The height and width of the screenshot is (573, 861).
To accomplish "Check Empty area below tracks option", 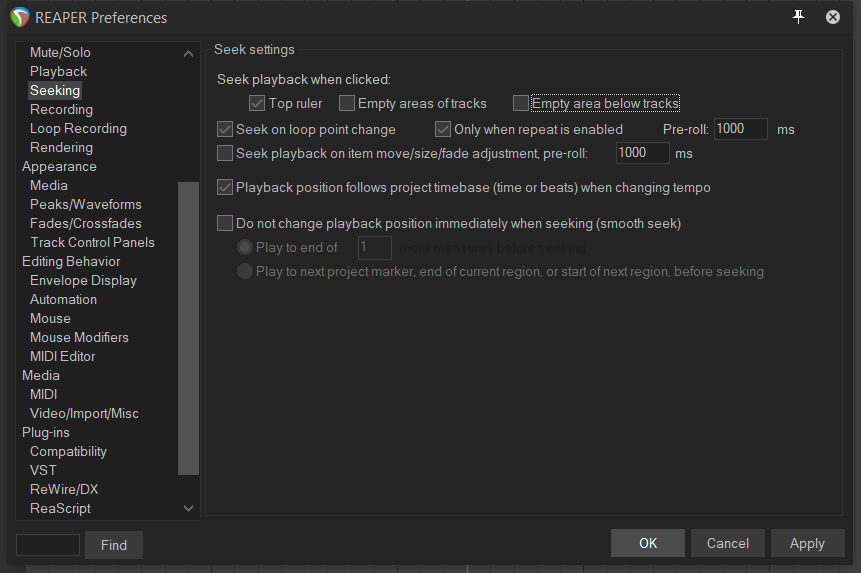I will (521, 103).
